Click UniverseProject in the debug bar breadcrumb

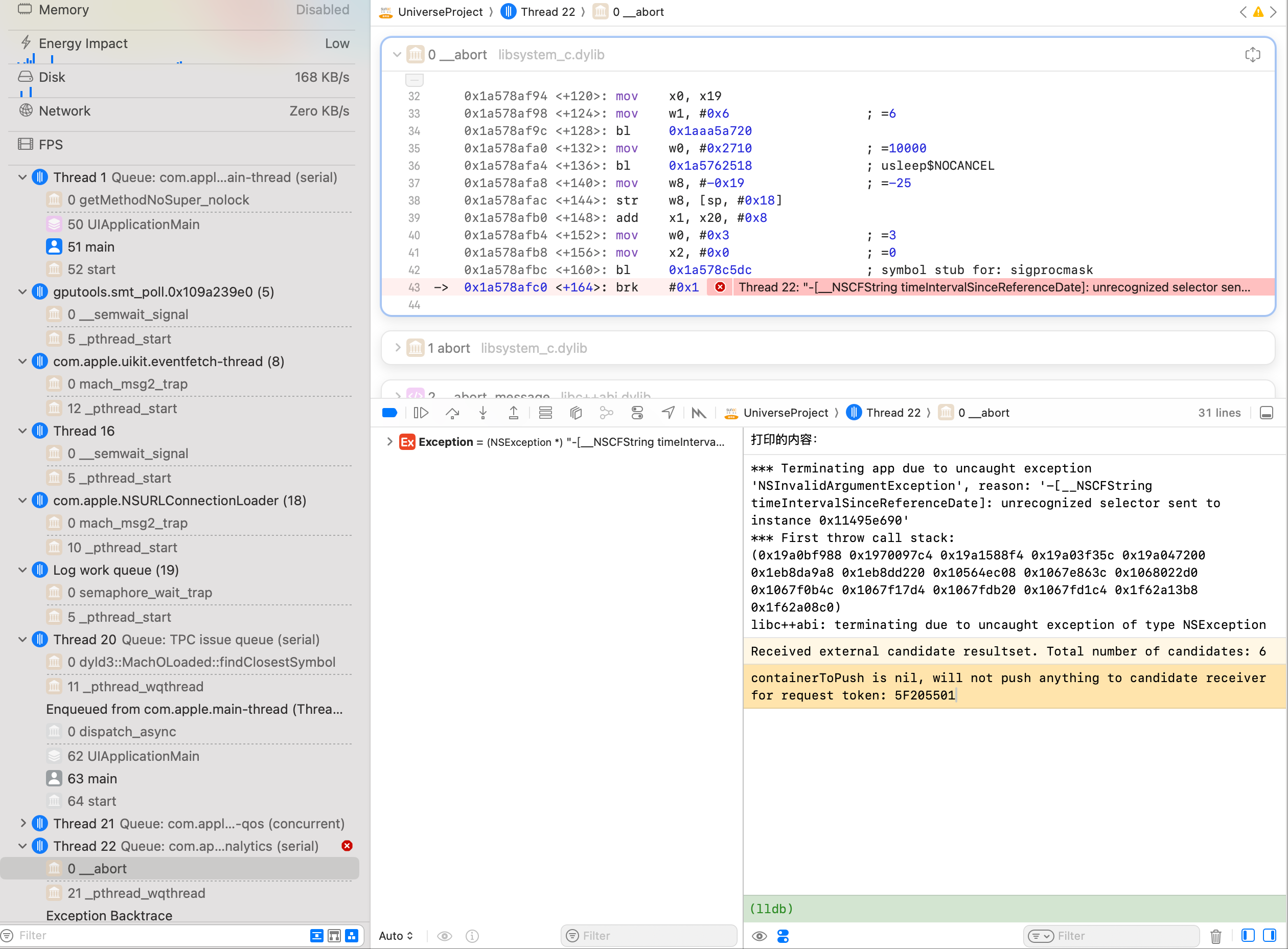point(785,413)
